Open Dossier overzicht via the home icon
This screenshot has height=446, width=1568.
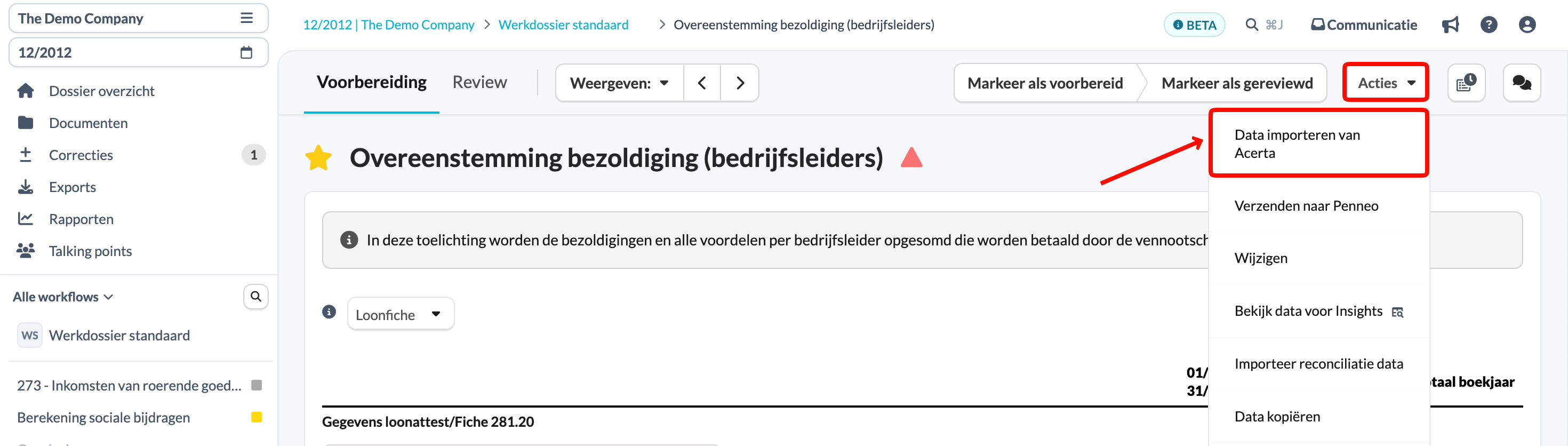click(x=26, y=91)
